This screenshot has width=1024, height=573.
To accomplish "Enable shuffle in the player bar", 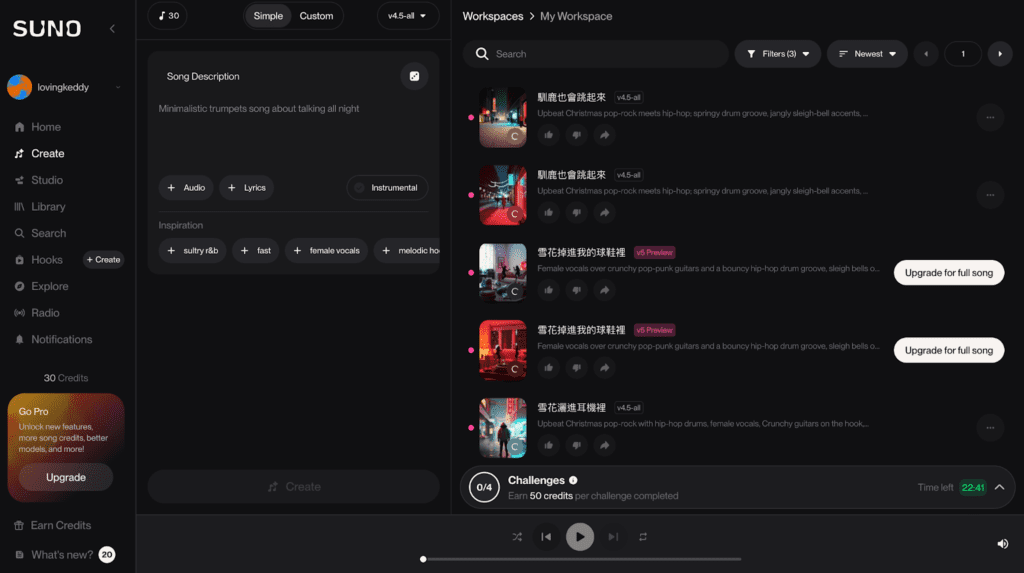I will coord(517,537).
